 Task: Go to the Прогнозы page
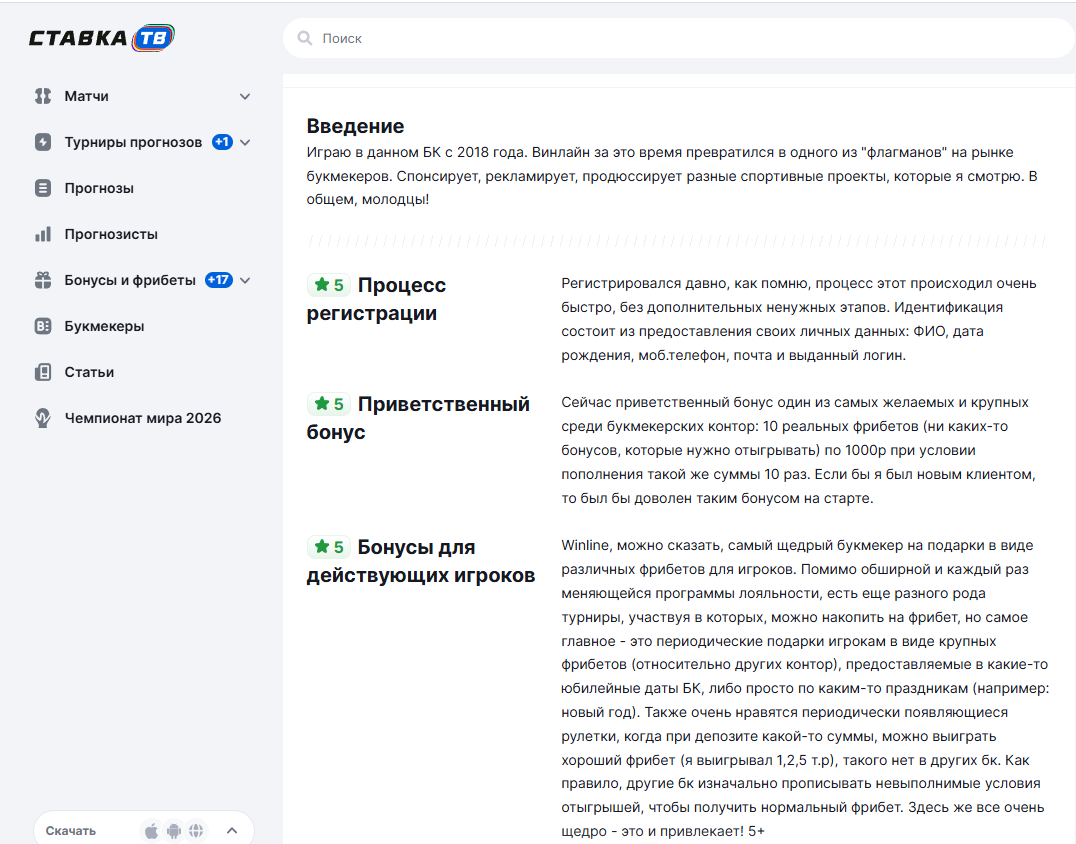pyautogui.click(x=99, y=188)
